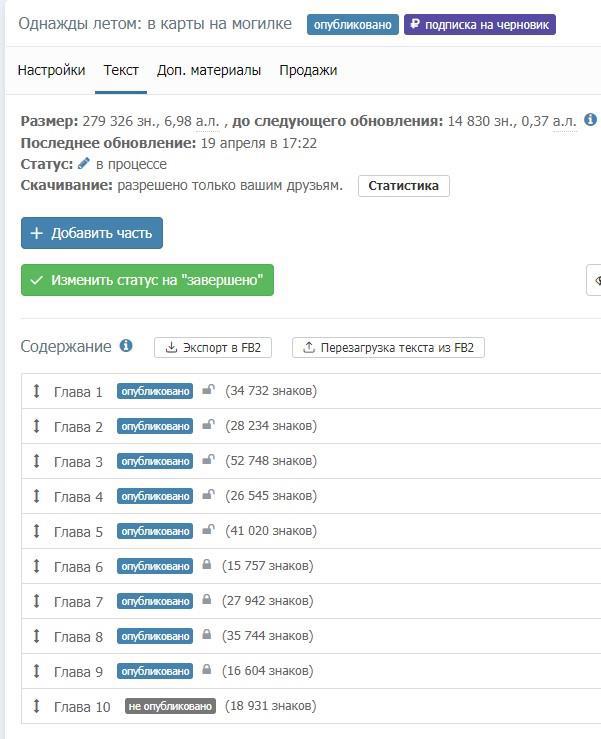
Task: Click the reorder arrow icon for Глава 10
Action: (x=37, y=706)
